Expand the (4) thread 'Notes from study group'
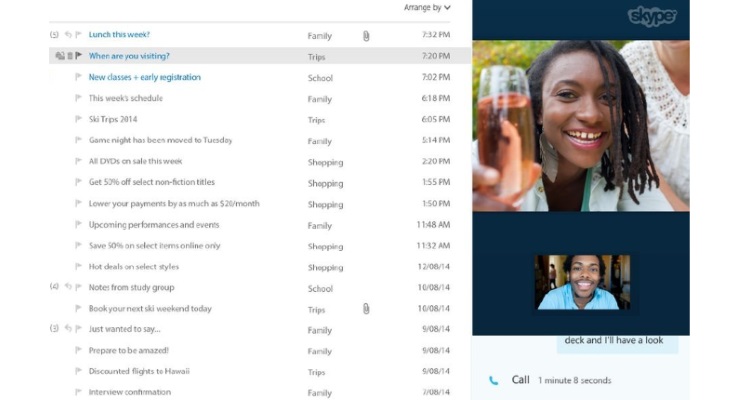This screenshot has width=740, height=400. click(54, 287)
